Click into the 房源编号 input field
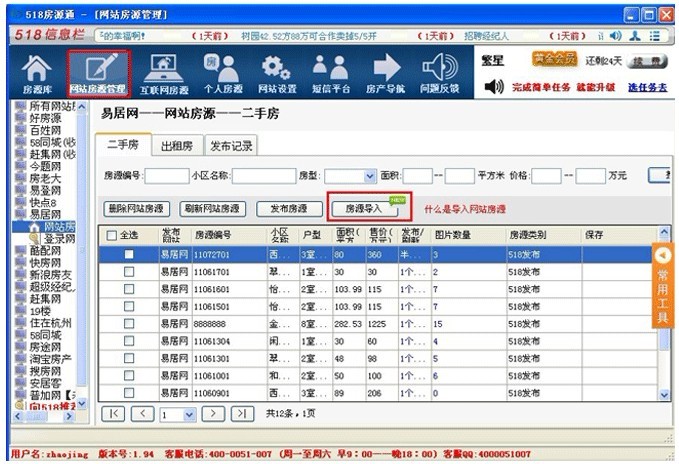Screen dimensions: 679x464 click(167, 176)
